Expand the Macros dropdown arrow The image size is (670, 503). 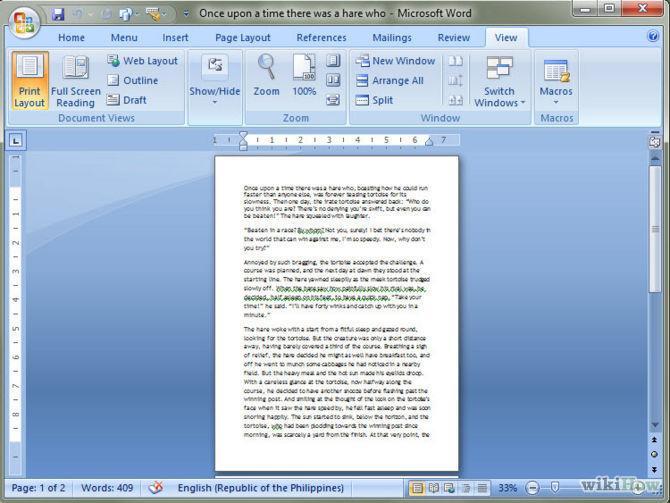(556, 102)
